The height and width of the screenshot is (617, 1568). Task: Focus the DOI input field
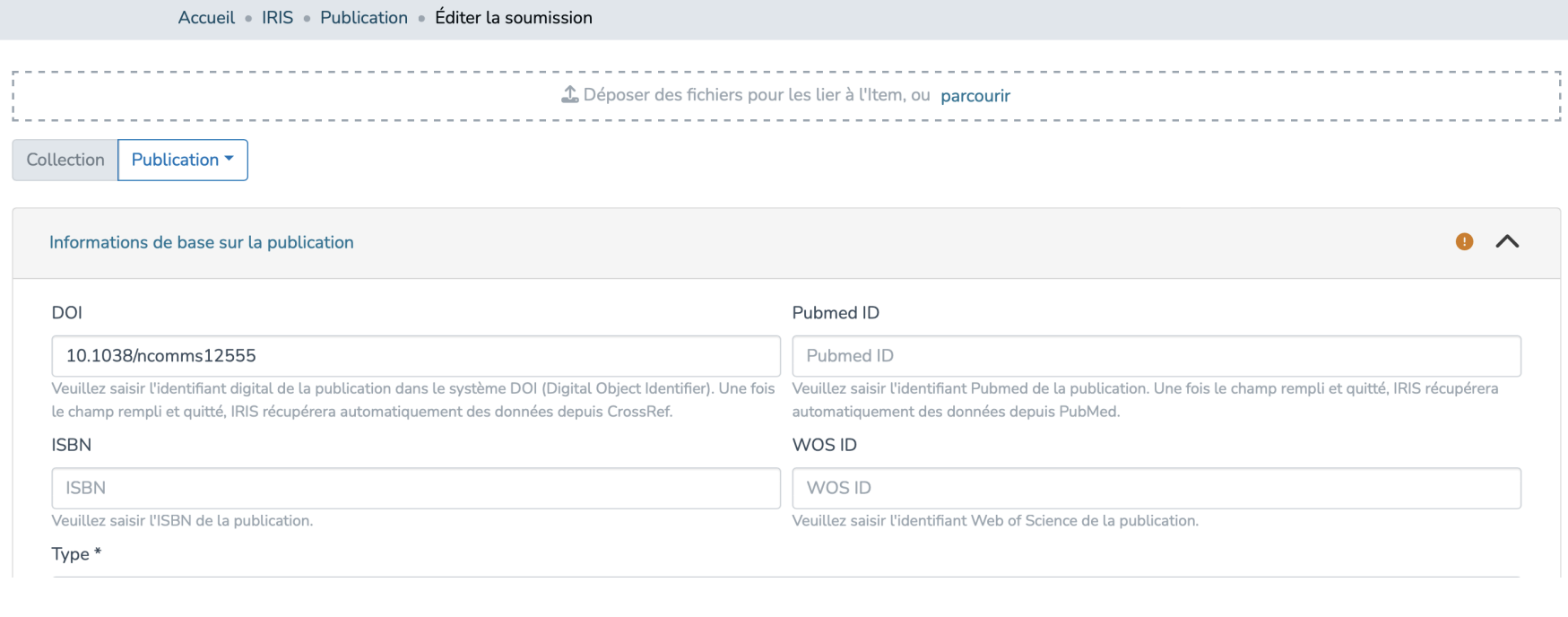[416, 356]
